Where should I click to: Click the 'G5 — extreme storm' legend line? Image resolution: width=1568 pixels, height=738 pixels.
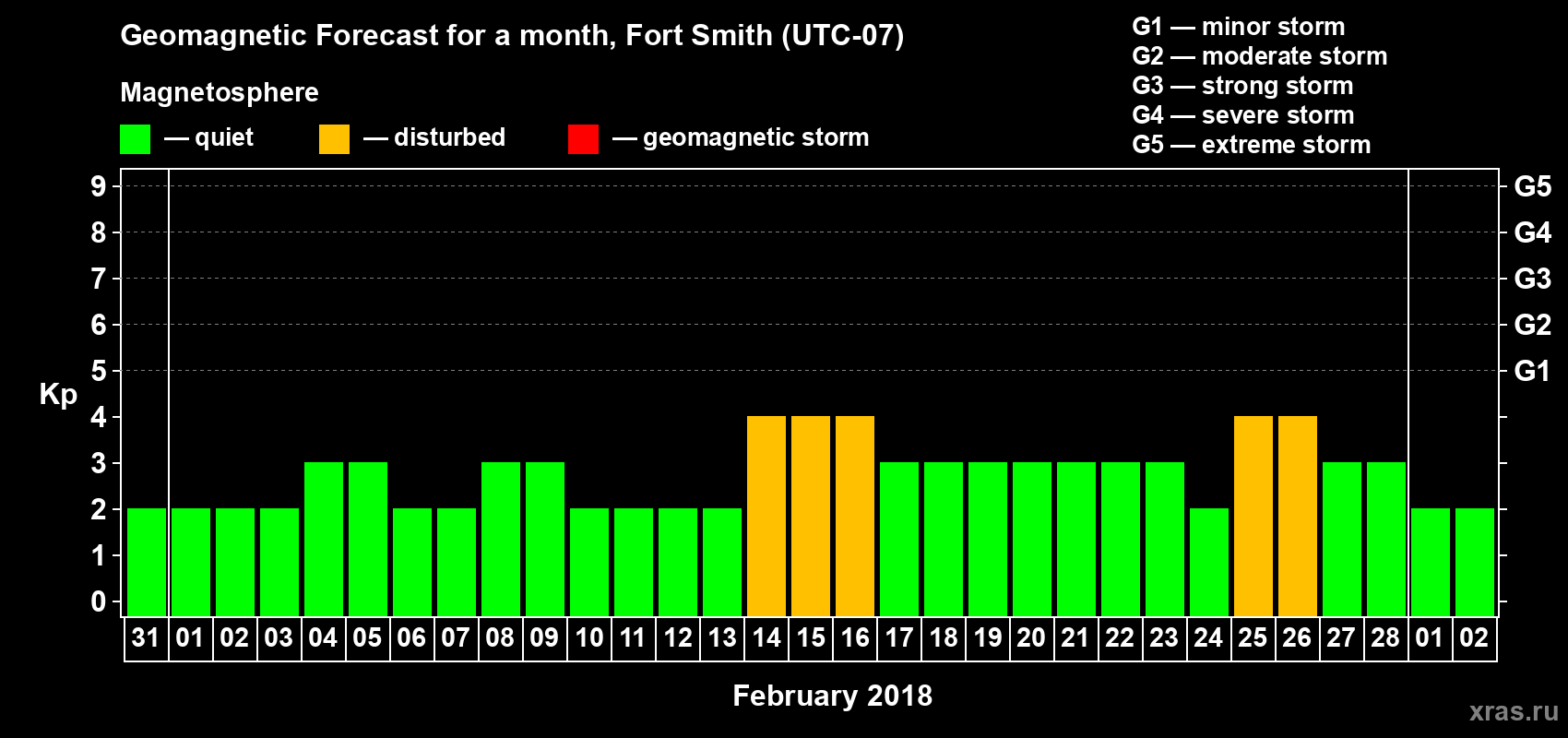1252,145
